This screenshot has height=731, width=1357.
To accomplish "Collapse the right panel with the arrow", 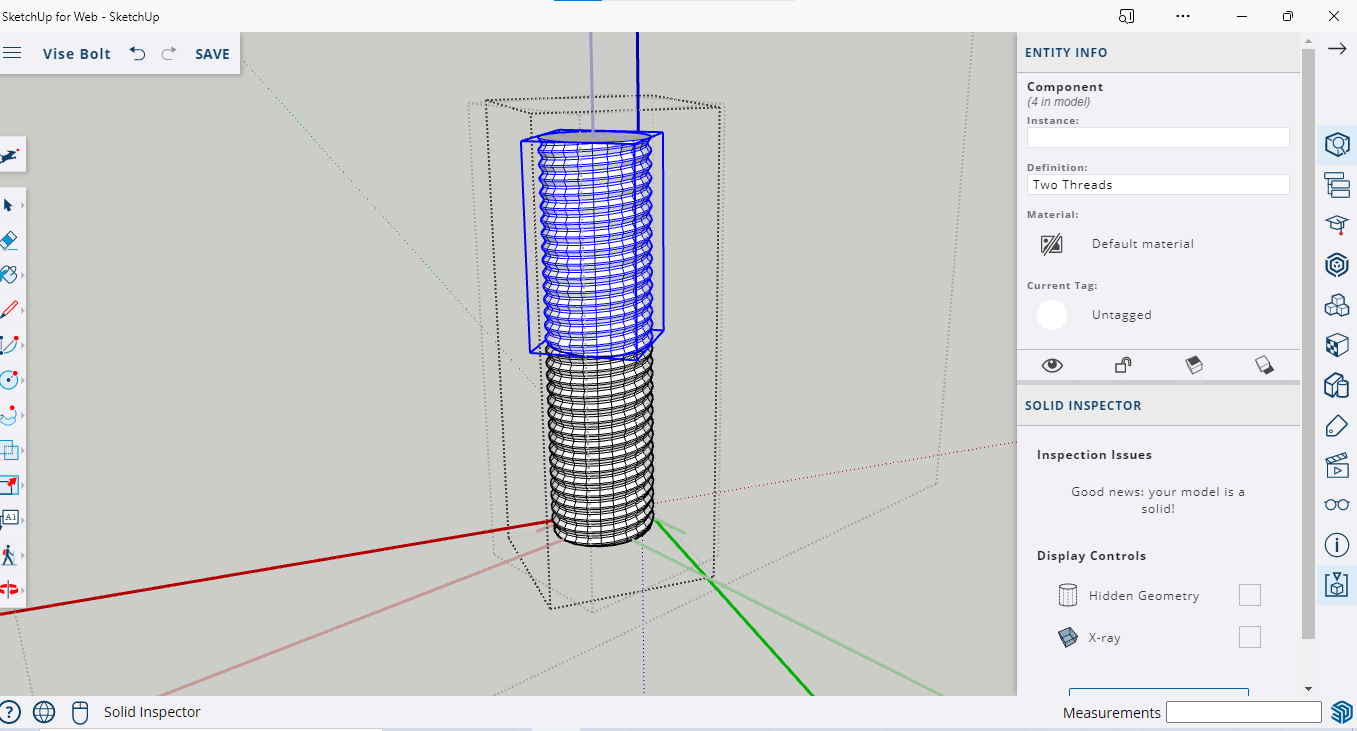I will (x=1336, y=49).
